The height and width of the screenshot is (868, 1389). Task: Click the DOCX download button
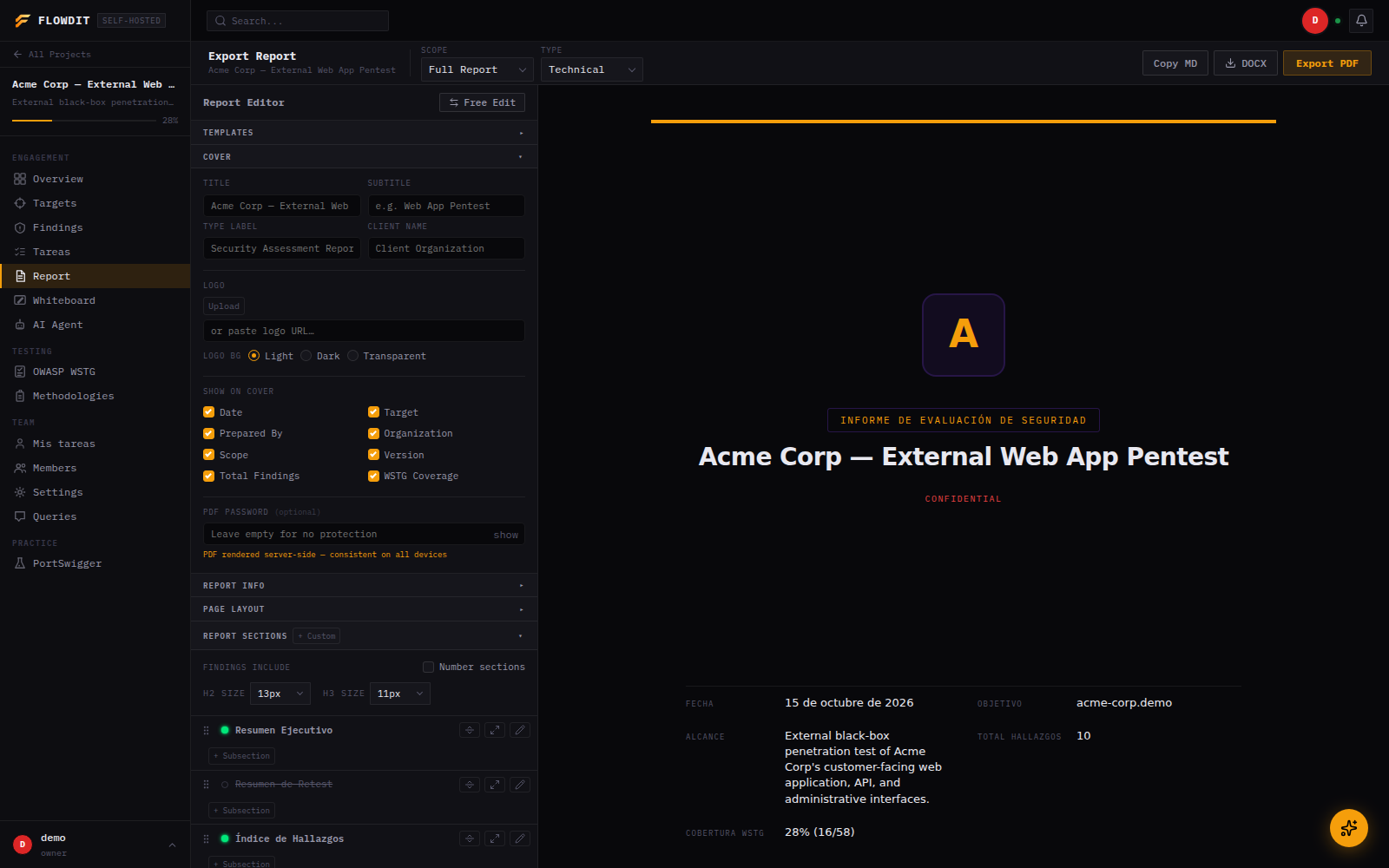point(1246,63)
